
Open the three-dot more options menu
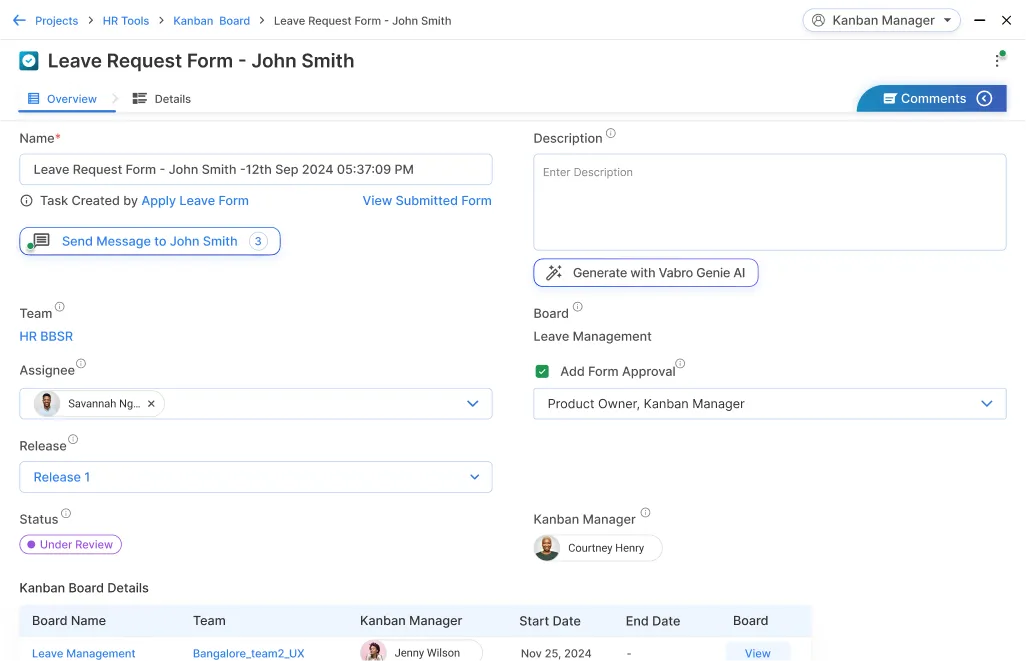click(997, 61)
